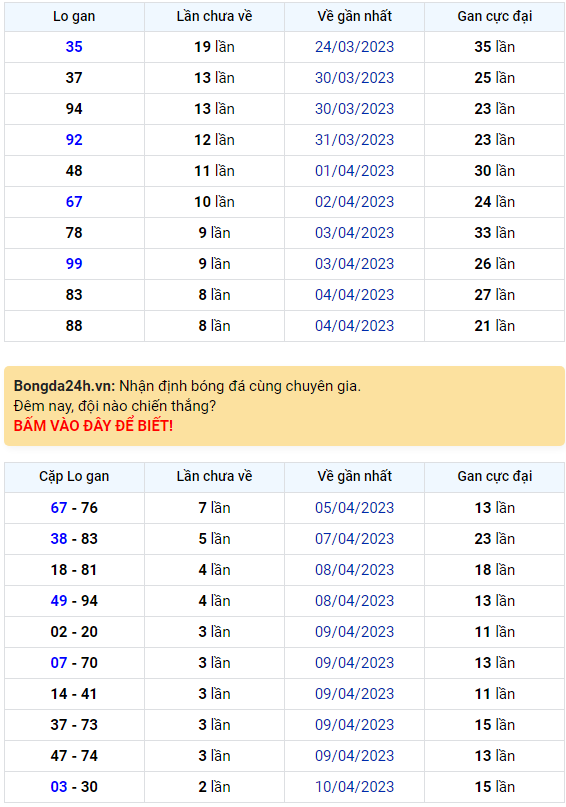Open date 09/04/2023 in the 02 - 20 row
This screenshot has height=807, width=566.
point(355,632)
